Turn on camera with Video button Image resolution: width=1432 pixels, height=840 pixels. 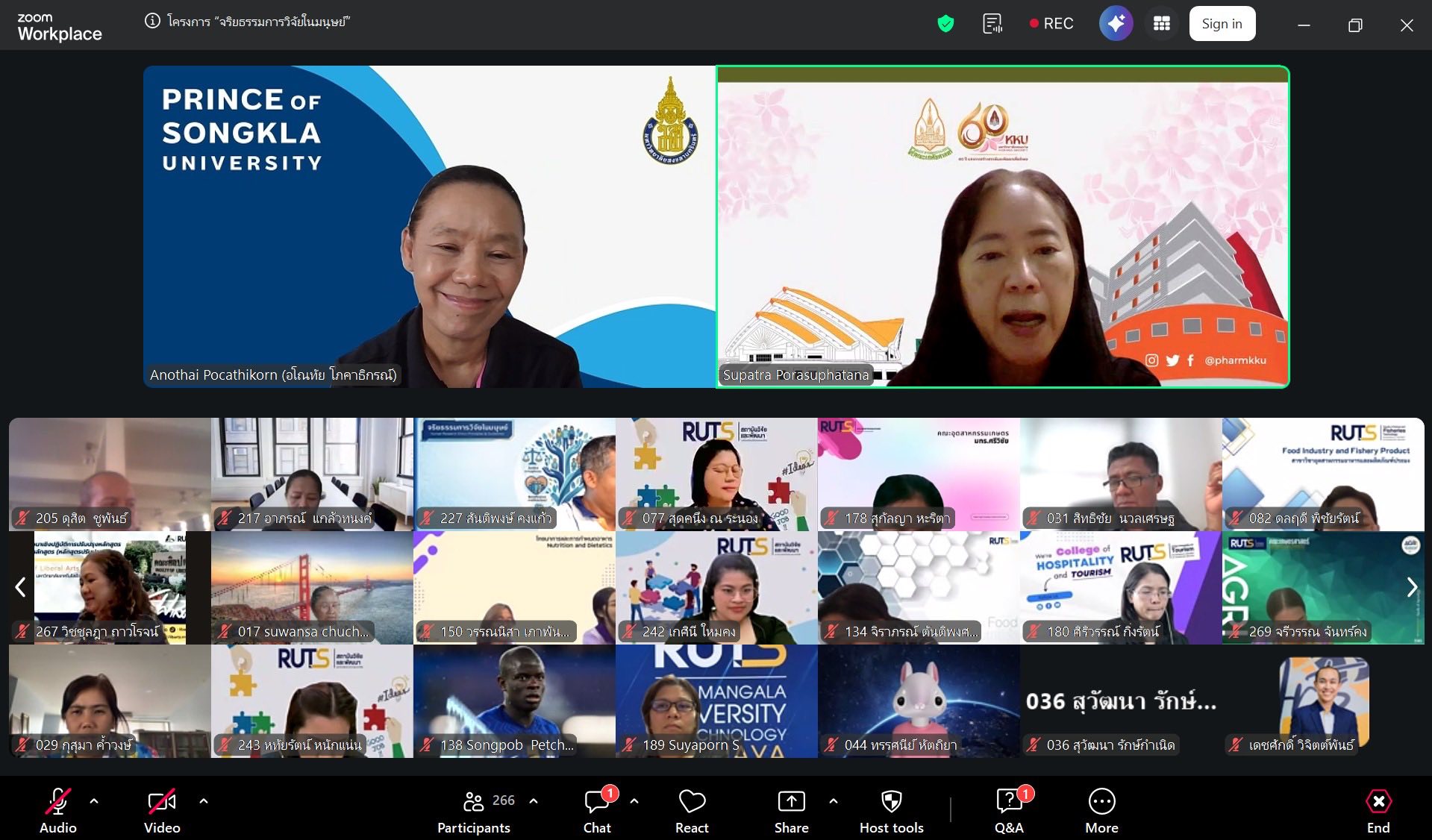click(162, 810)
